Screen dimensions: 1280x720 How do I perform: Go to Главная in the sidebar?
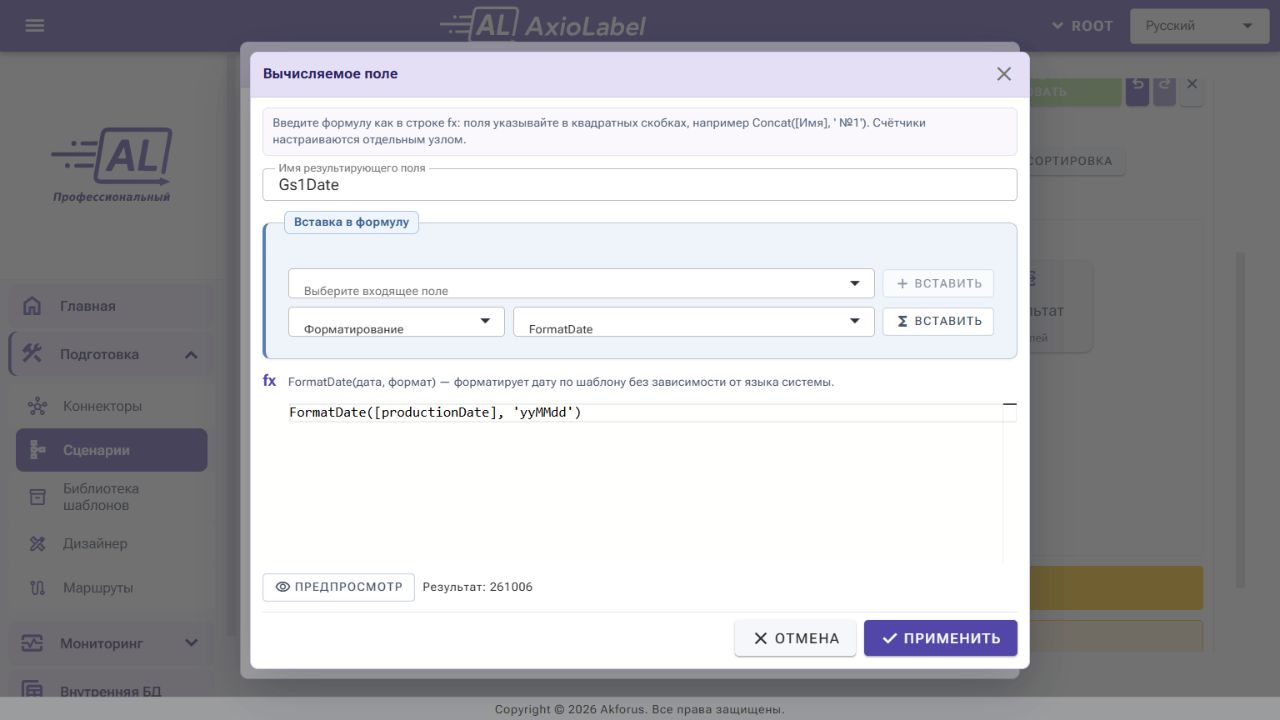point(111,306)
